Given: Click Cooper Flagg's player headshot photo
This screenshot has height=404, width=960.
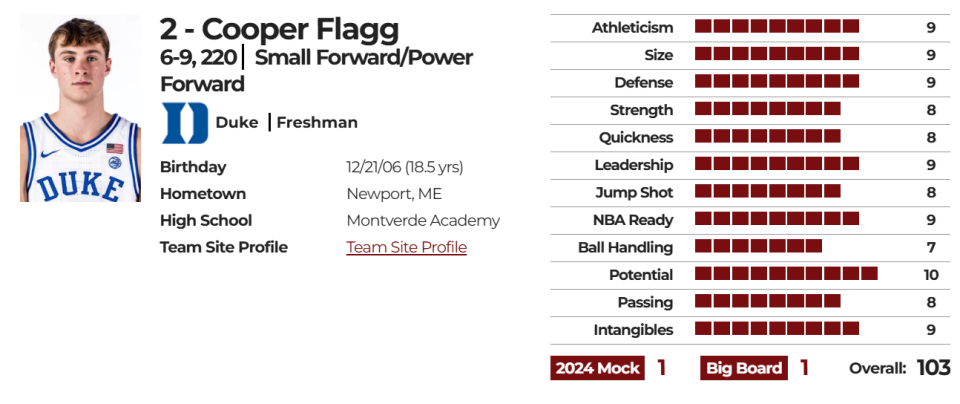Looking at the screenshot, I should [81, 108].
